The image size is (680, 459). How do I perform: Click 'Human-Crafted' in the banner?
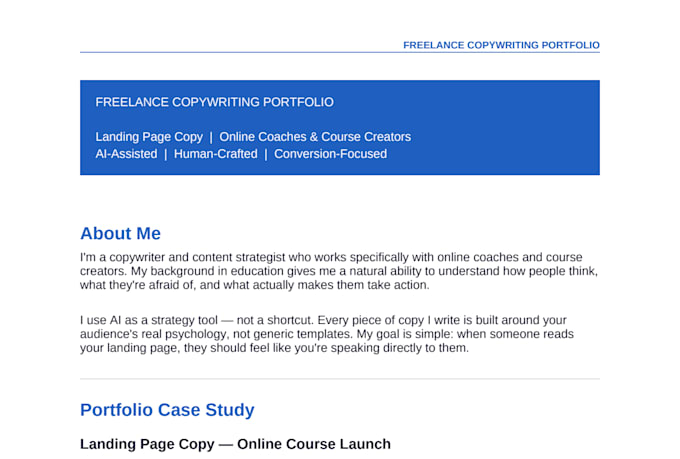tap(216, 154)
